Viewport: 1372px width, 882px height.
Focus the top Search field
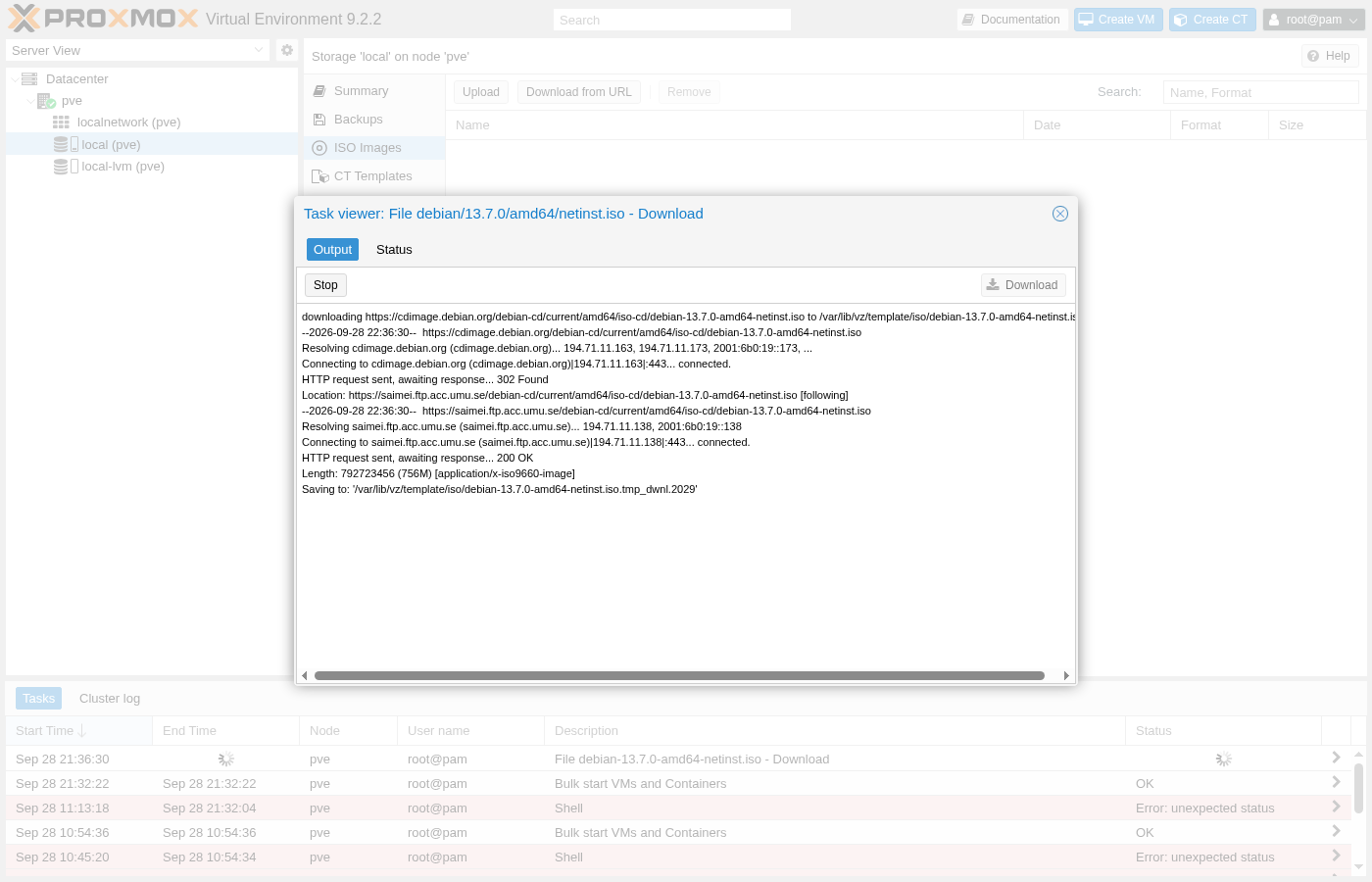pos(672,20)
